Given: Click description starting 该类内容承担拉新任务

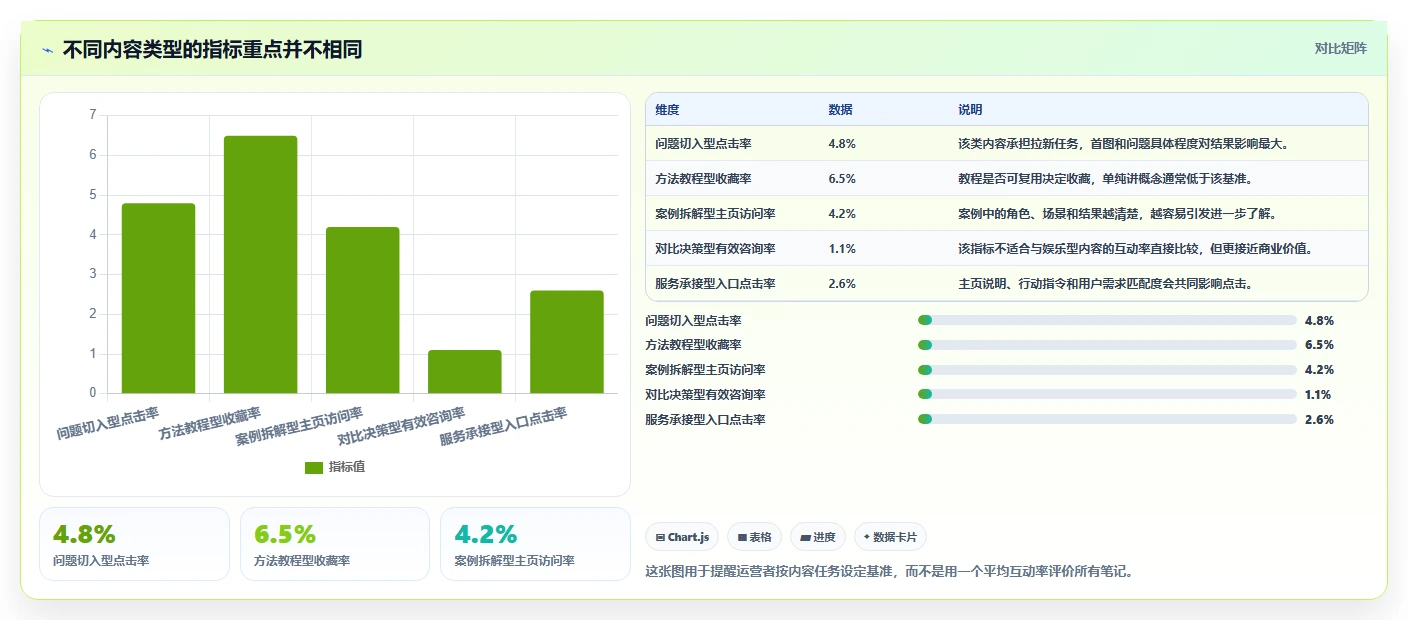Looking at the screenshot, I should [x=1123, y=144].
